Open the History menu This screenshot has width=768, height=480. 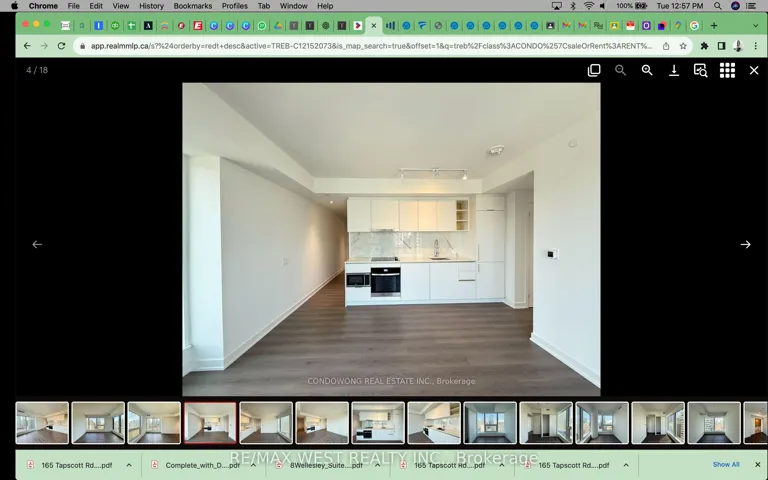151,6
